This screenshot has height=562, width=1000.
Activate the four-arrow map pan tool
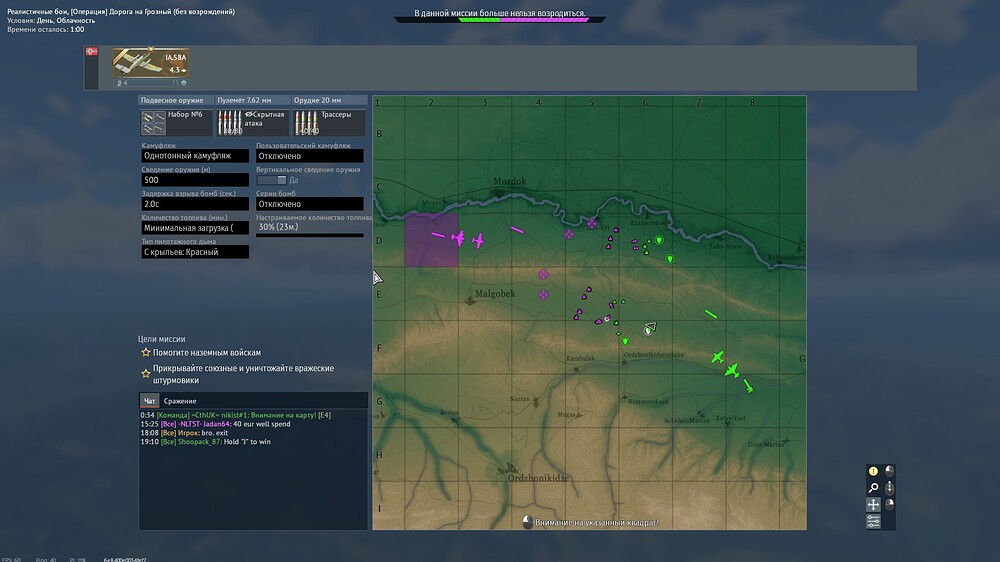click(x=873, y=505)
